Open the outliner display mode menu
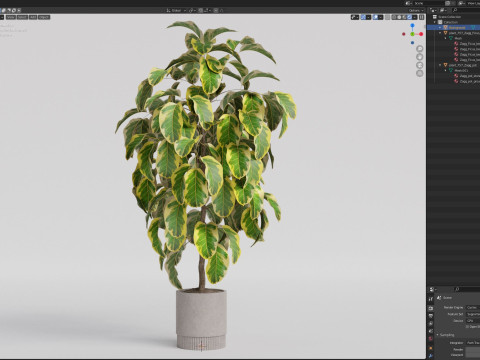The height and width of the screenshot is (360, 480). point(443,10)
